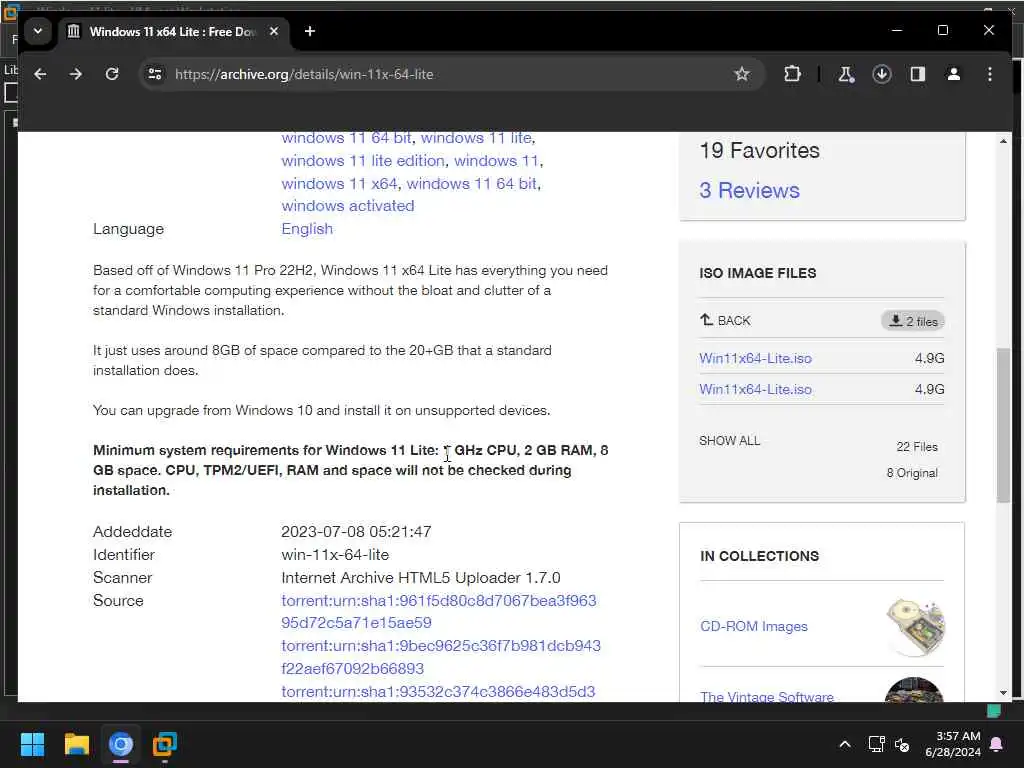Bookmark this page with the star icon

coord(742,74)
